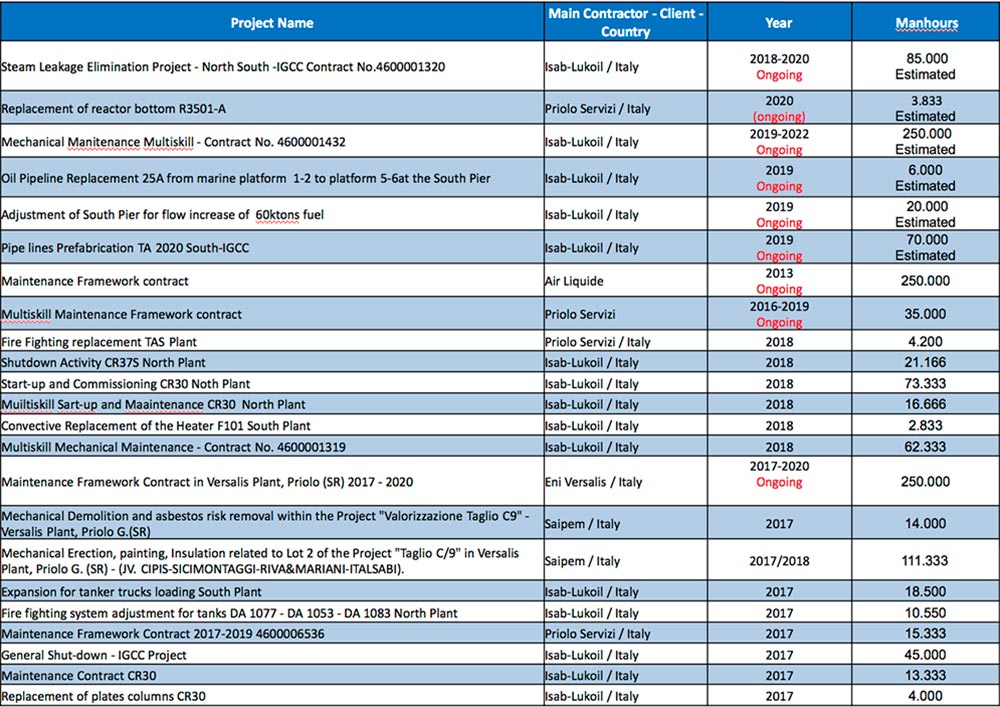Screen dimensions: 1000x707
Task: Select the 2017/2018 year cell
Action: [779, 560]
